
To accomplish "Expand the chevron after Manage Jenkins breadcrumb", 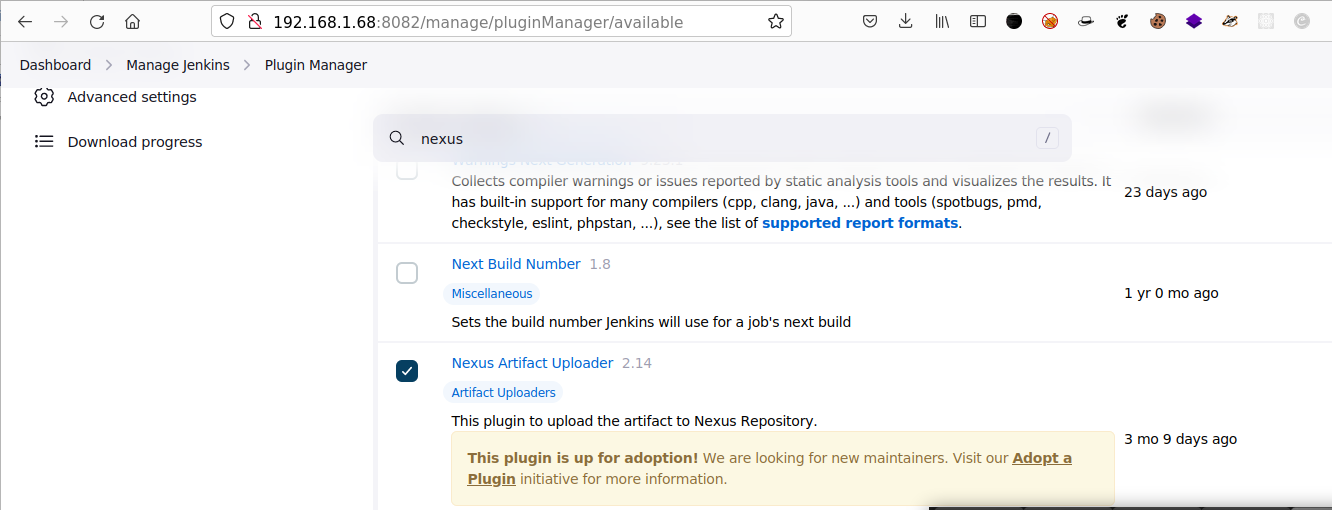I will (247, 65).
